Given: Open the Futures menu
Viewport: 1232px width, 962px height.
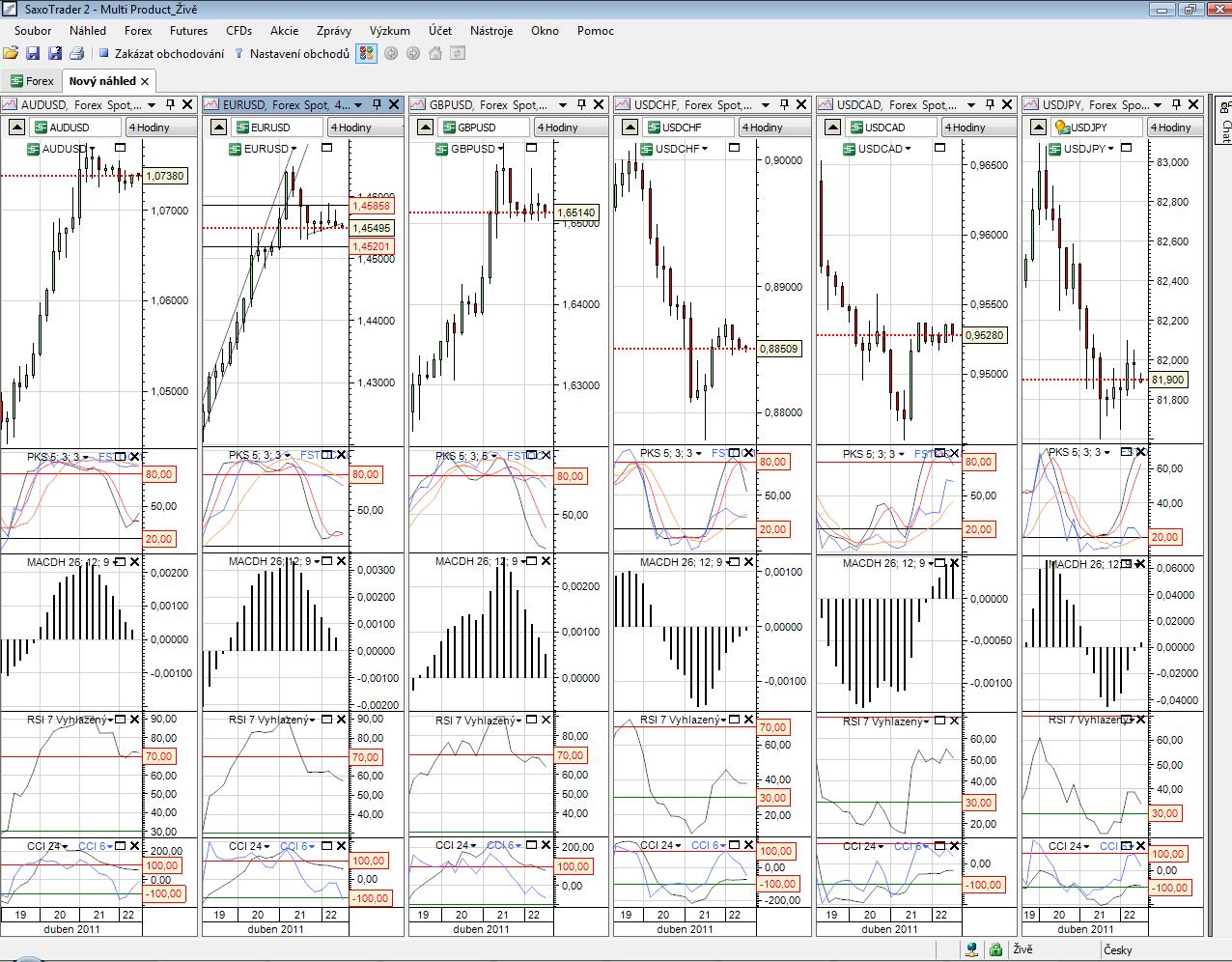Looking at the screenshot, I should click(189, 31).
